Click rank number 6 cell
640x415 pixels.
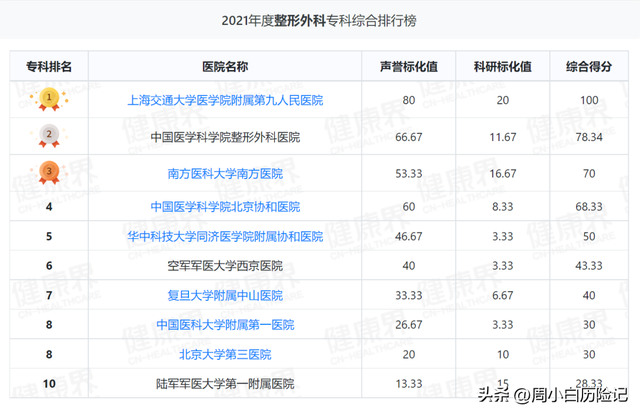click(49, 266)
